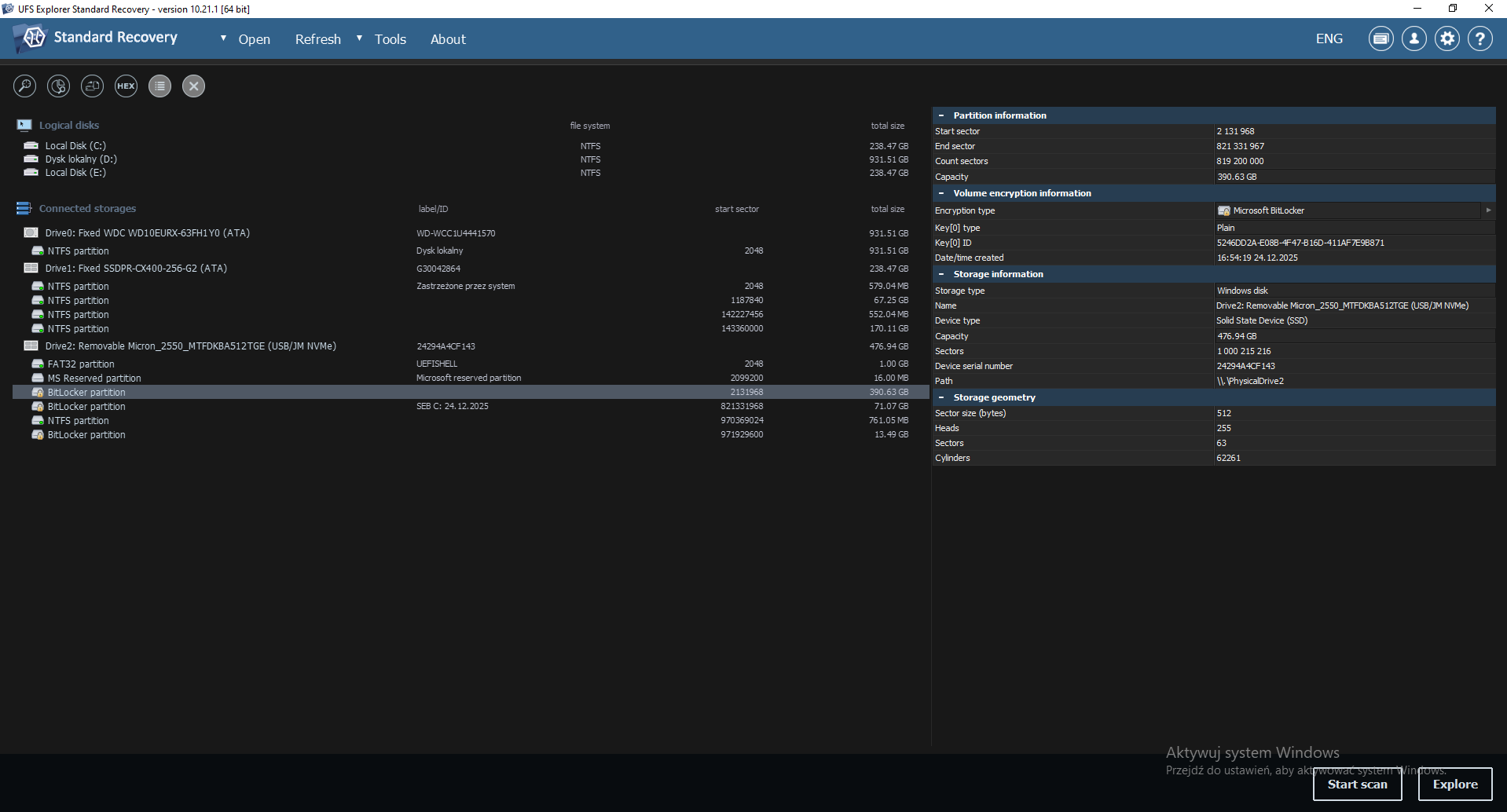
Task: Click the Storage type value Windows disk
Action: (1242, 291)
